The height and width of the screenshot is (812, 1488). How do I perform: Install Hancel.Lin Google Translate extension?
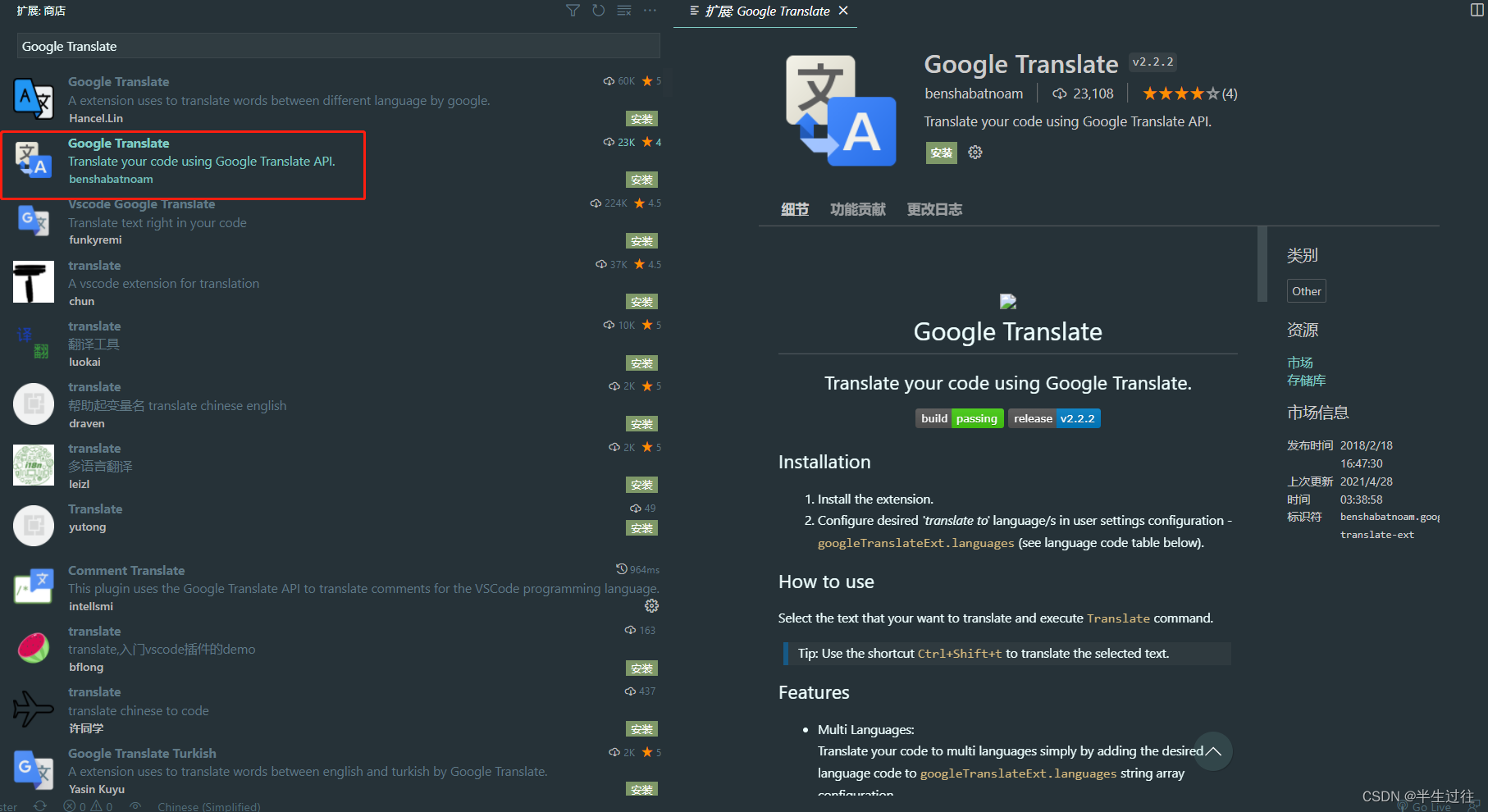[x=641, y=119]
